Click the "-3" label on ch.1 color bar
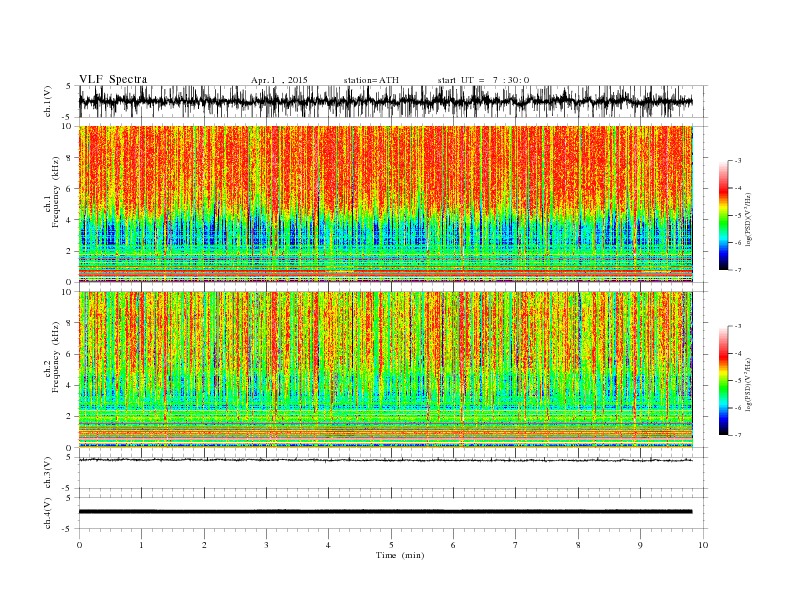This screenshot has height=612, width=792. click(x=738, y=161)
